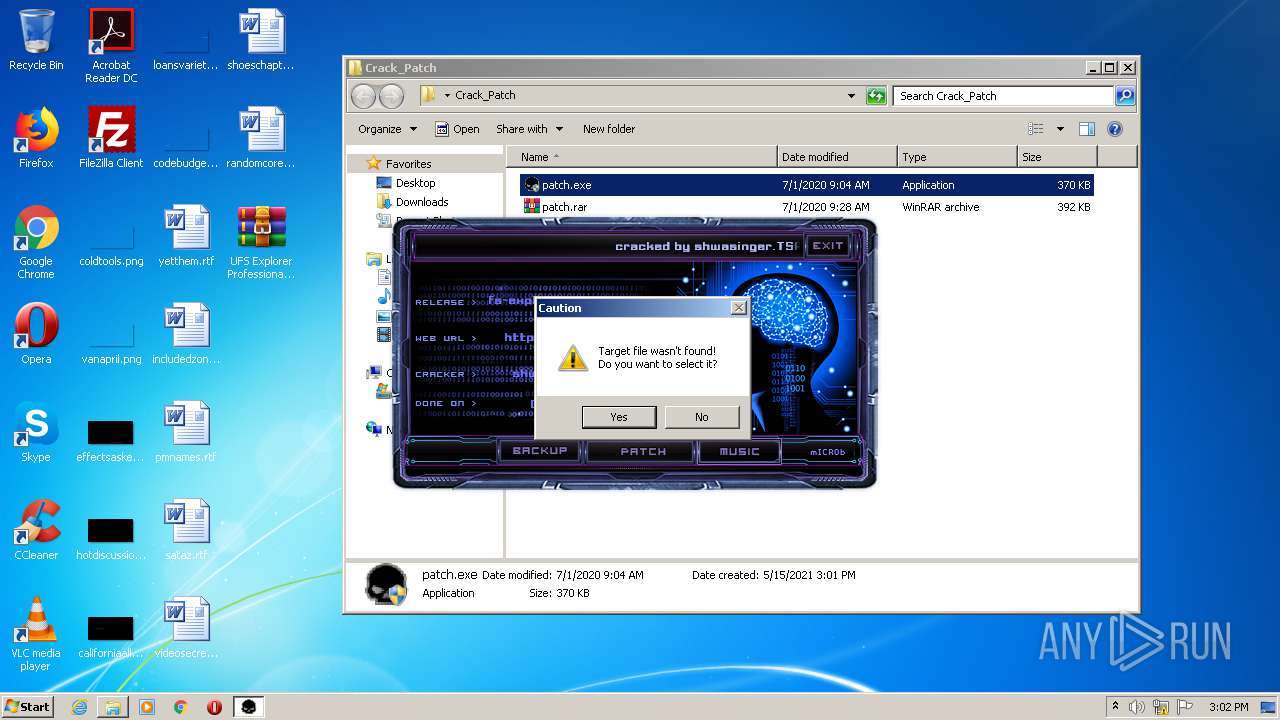Click the Opera icon in taskbar
The height and width of the screenshot is (720, 1280).
point(214,707)
